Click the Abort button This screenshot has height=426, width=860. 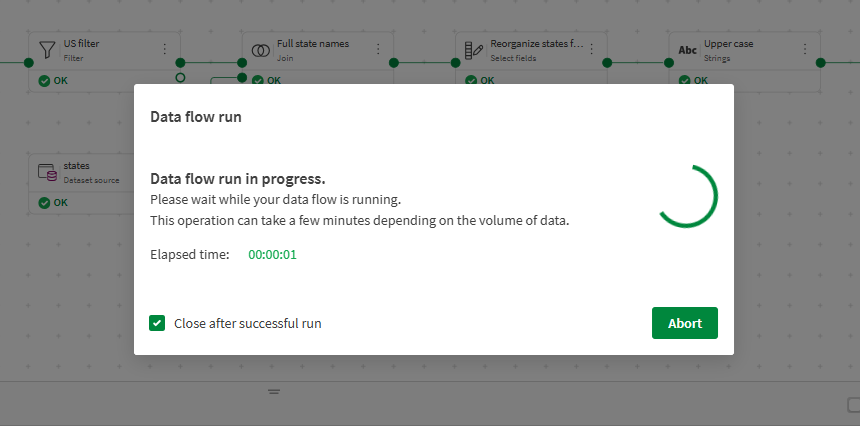[685, 323]
